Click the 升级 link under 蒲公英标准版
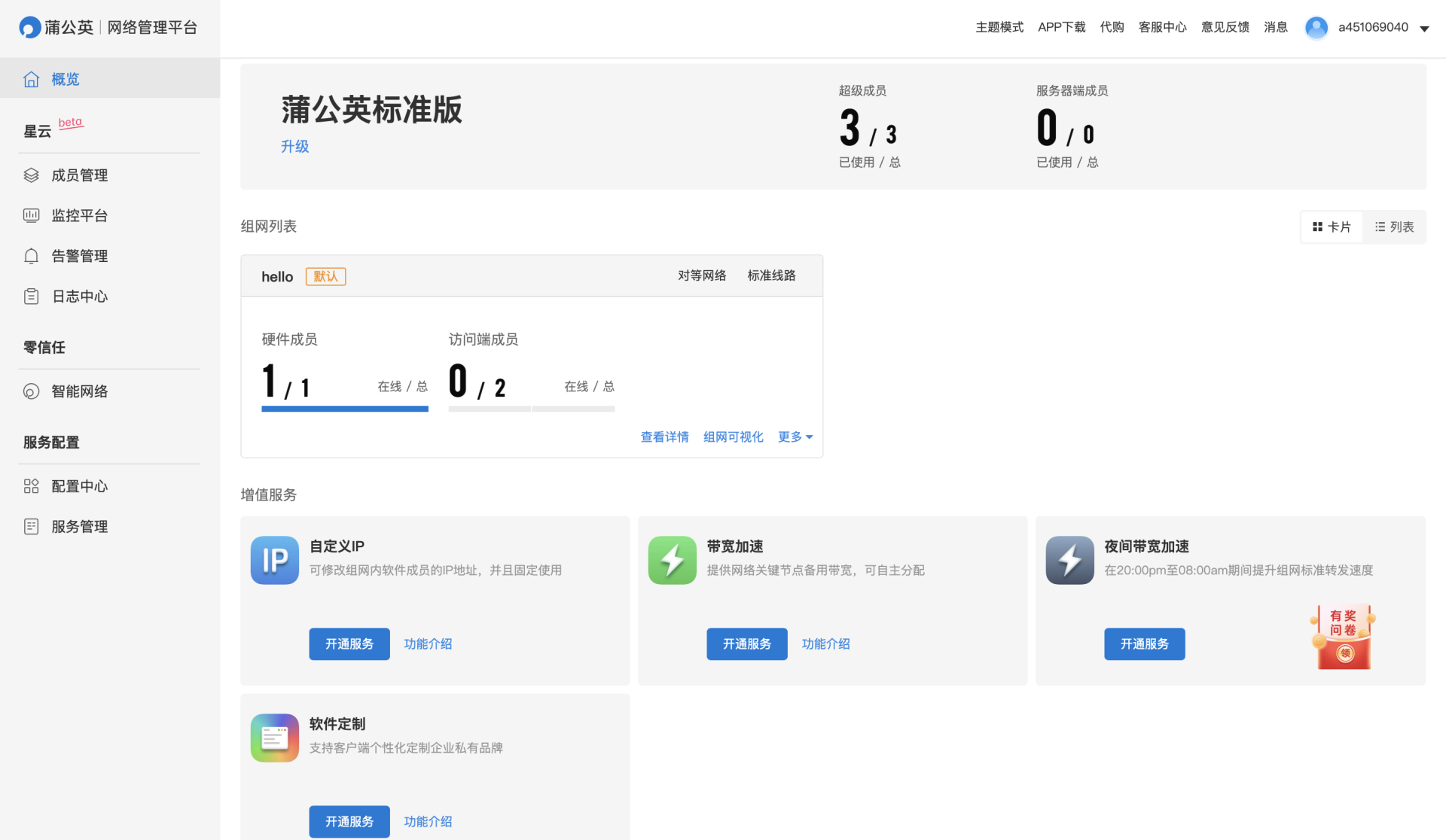The width and height of the screenshot is (1446, 840). coord(294,146)
